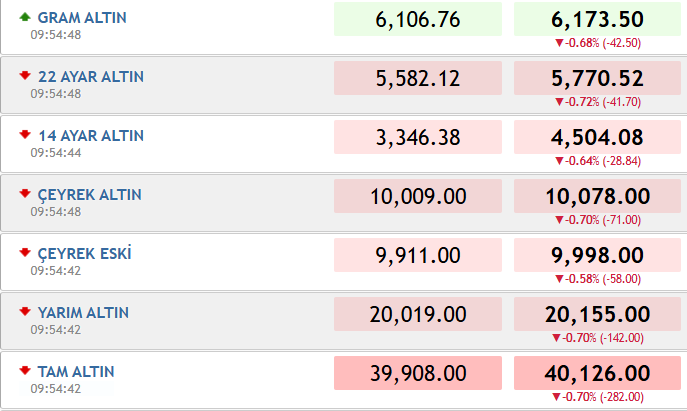
Task: Click red down arrow beside ÇEYREK ESKİ
Action: (x=25, y=252)
